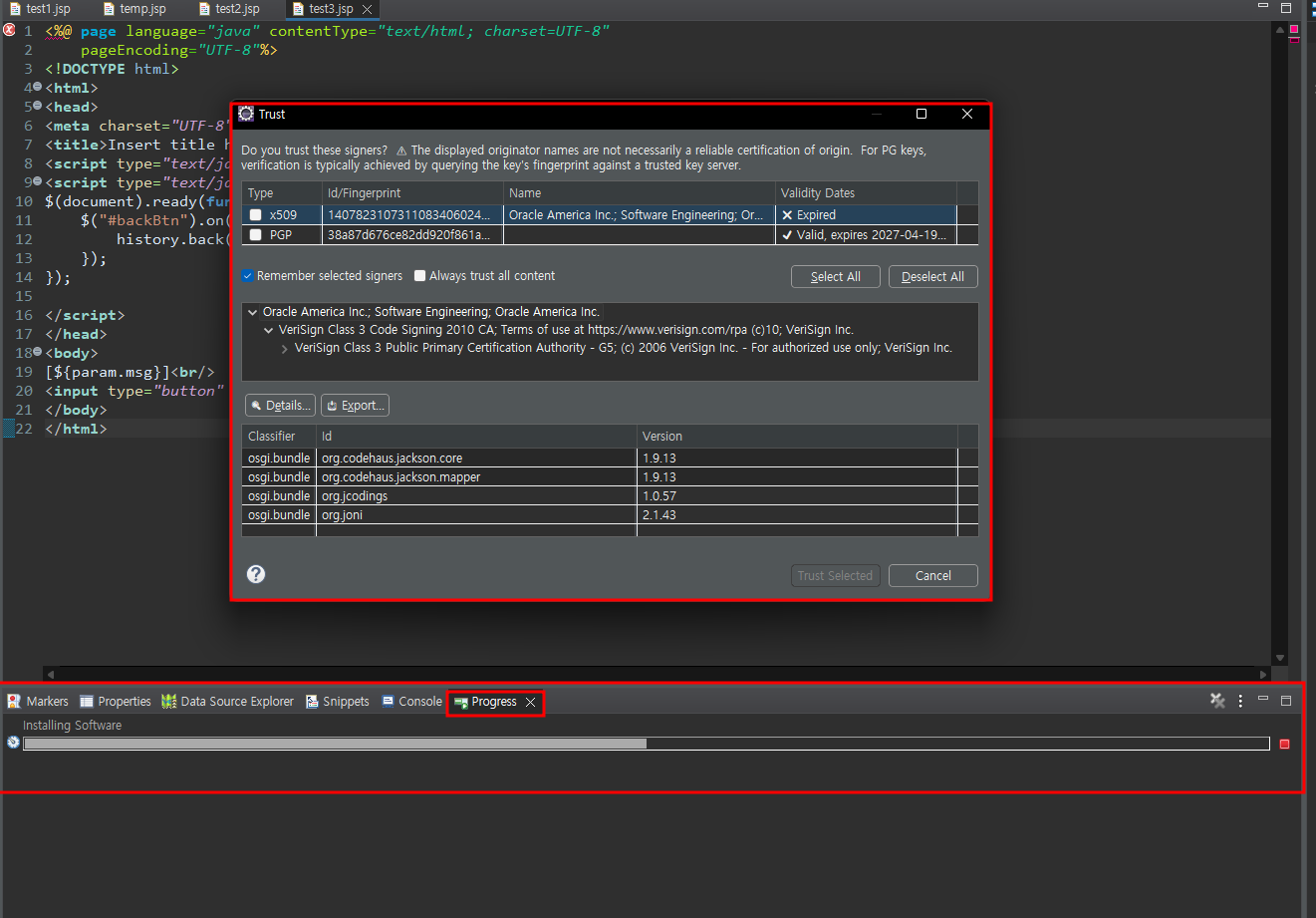
Task: Collapse the html fold on line 4
Action: pyautogui.click(x=37, y=87)
